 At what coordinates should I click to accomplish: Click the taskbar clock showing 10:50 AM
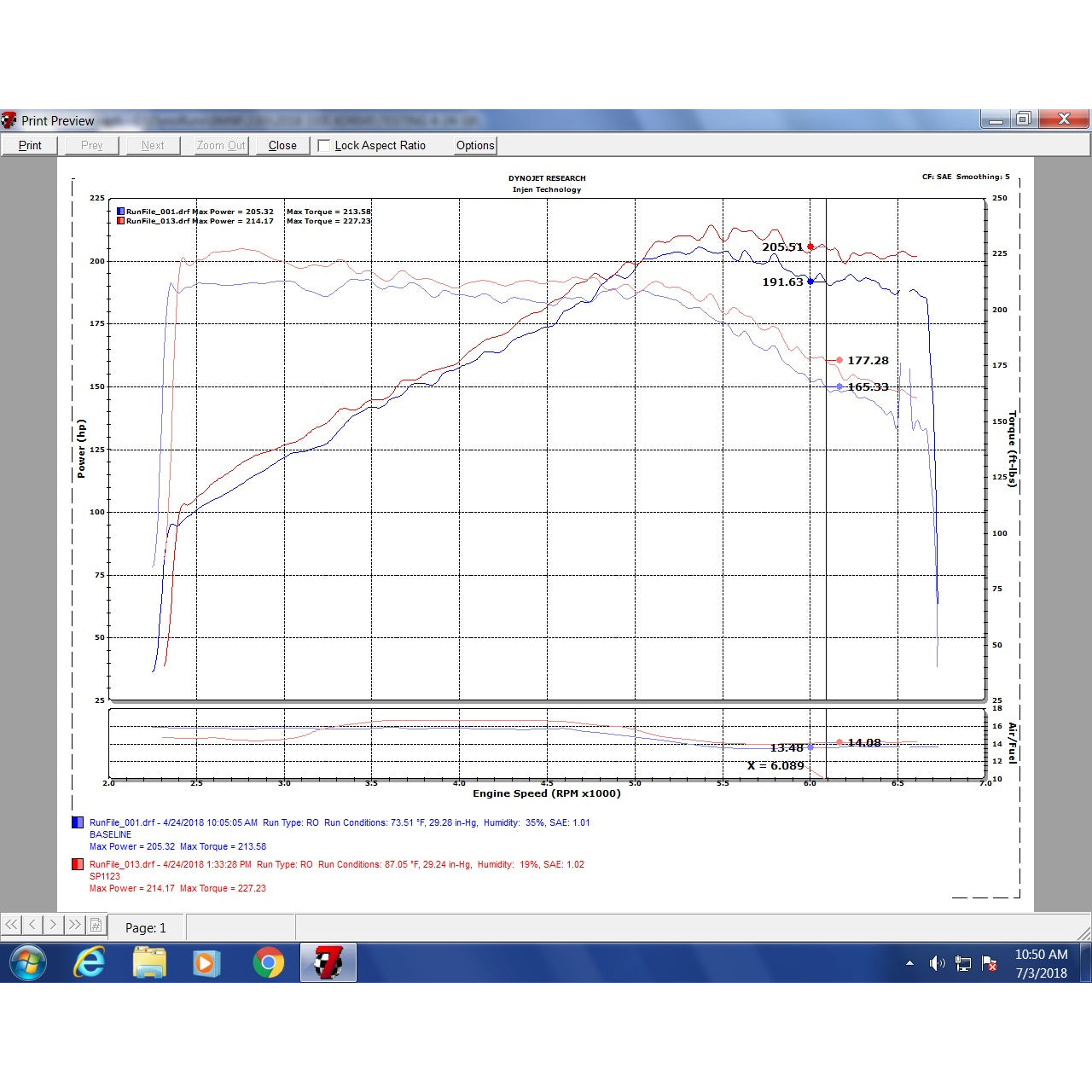[x=1041, y=963]
